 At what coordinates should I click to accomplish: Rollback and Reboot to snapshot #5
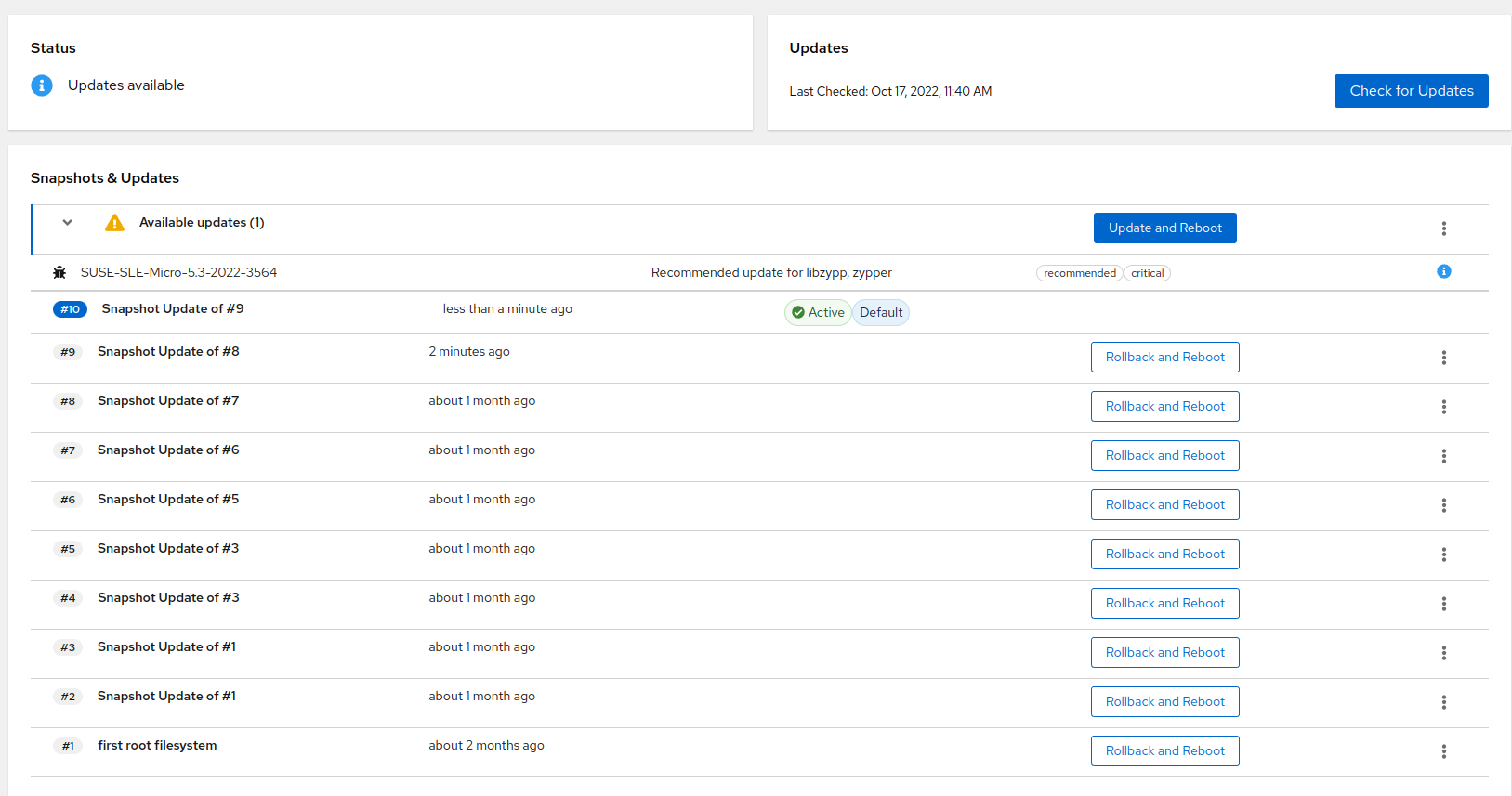1165,555
